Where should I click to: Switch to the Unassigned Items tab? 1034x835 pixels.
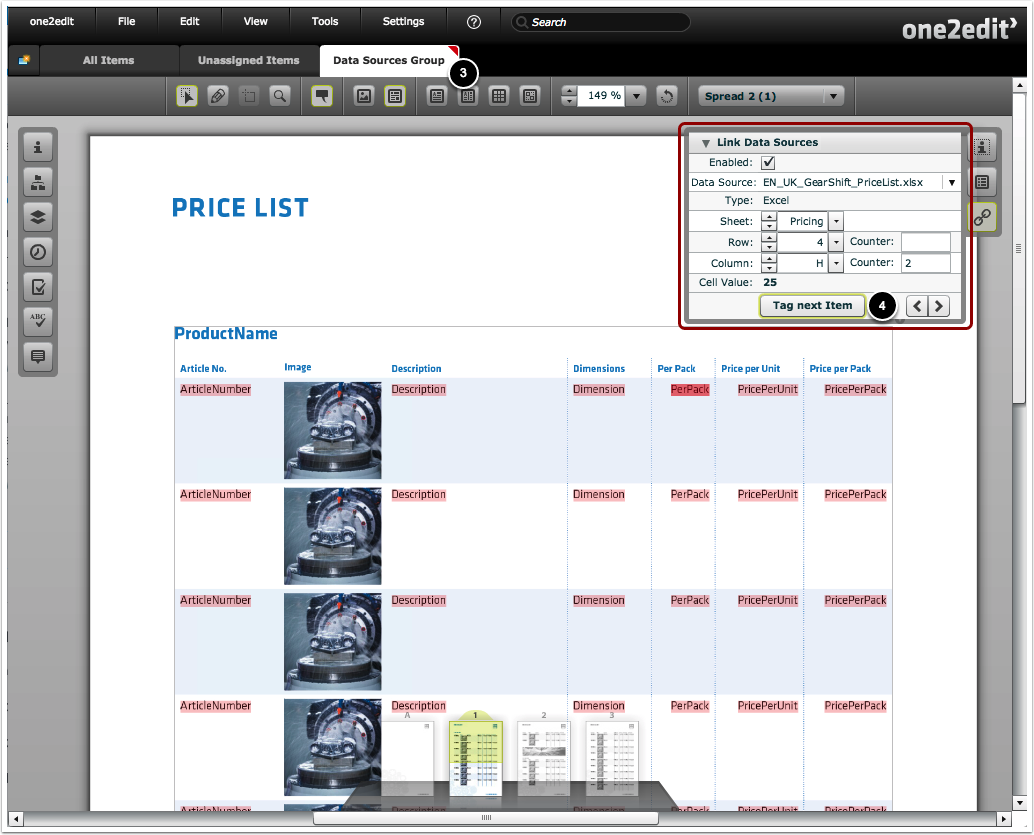[248, 61]
